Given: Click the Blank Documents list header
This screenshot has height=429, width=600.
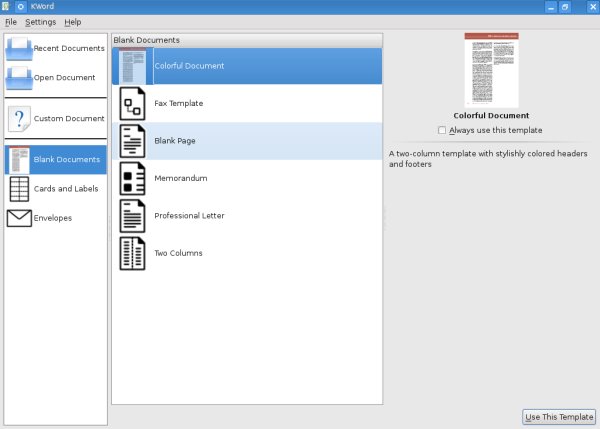Looking at the screenshot, I should 247,40.
